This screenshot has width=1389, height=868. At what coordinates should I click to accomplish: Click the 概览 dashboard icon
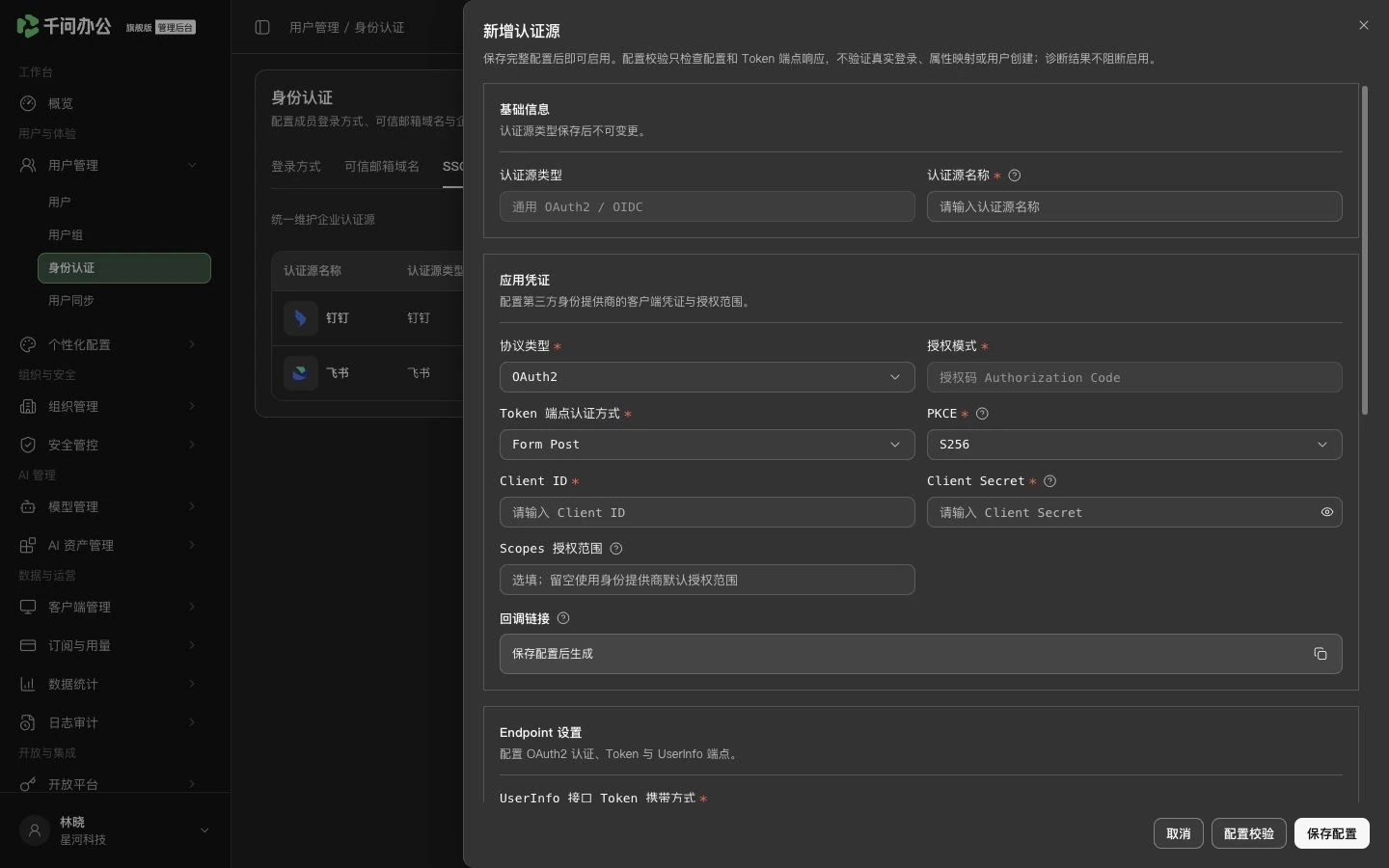pos(28,103)
